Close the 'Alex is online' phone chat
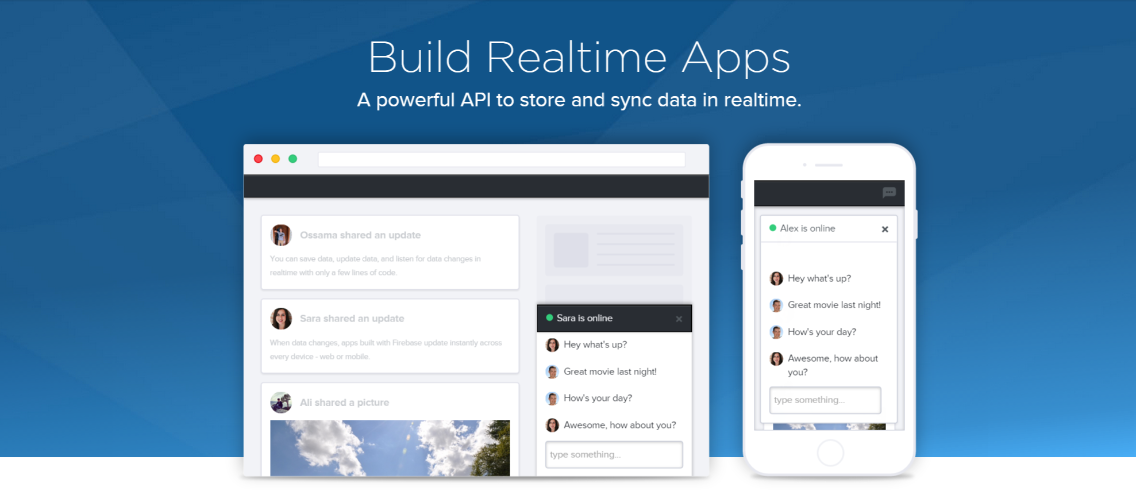Screen dimensions: 1136x490 tap(884, 229)
